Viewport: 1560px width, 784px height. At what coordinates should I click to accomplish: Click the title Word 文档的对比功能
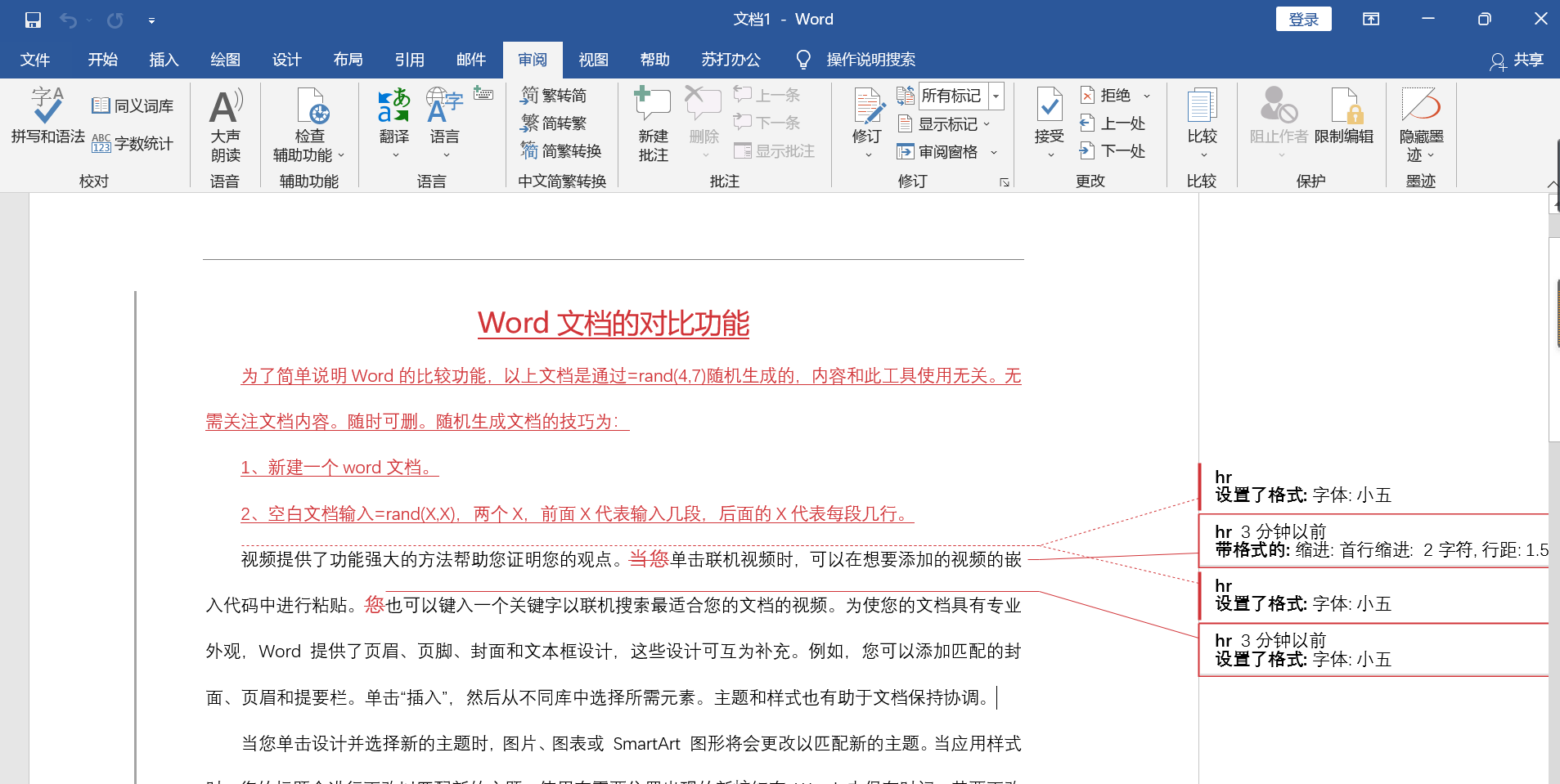(614, 323)
